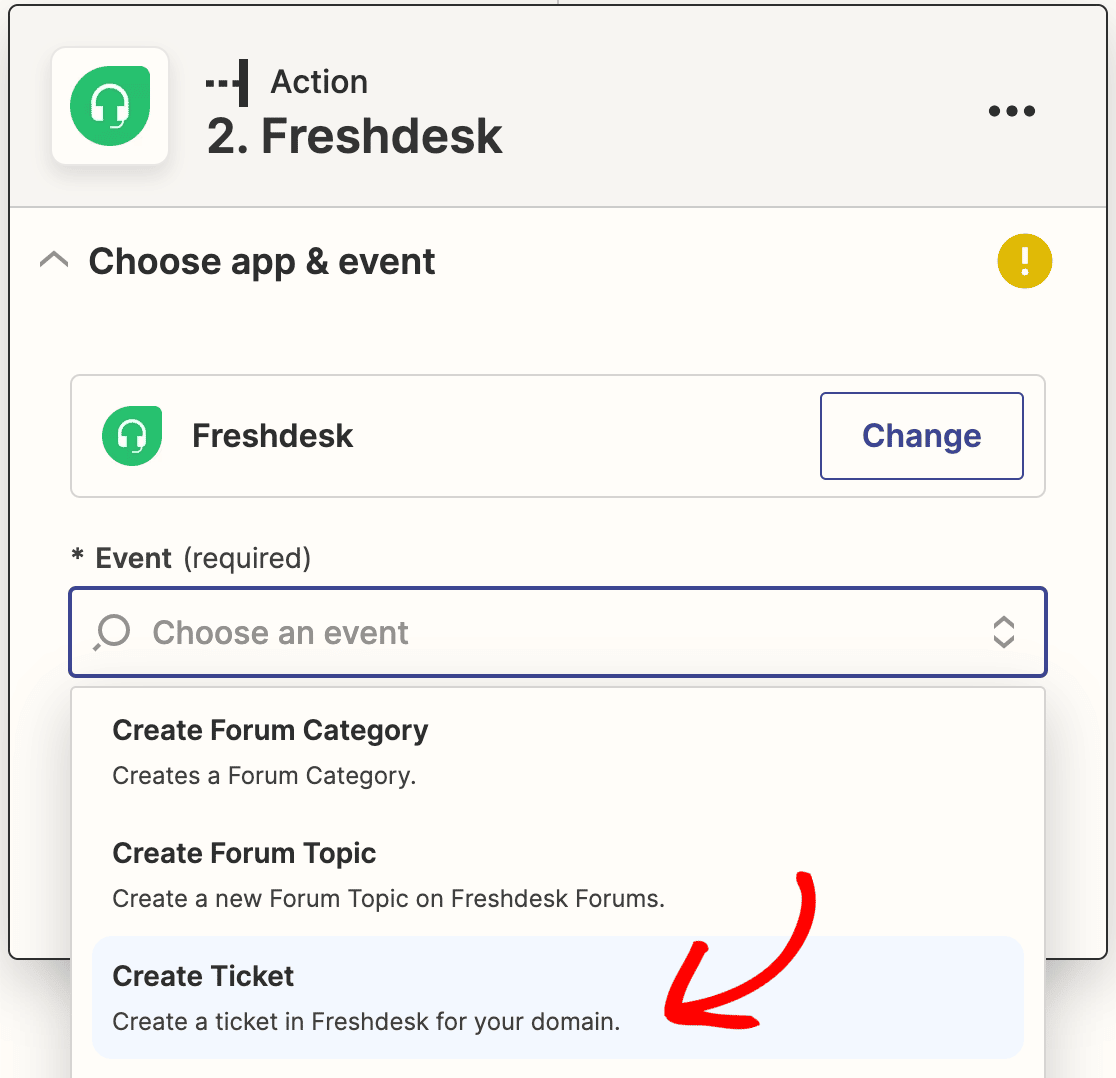The height and width of the screenshot is (1078, 1116).
Task: Click the yellow warning exclamation badge
Action: [1024, 261]
